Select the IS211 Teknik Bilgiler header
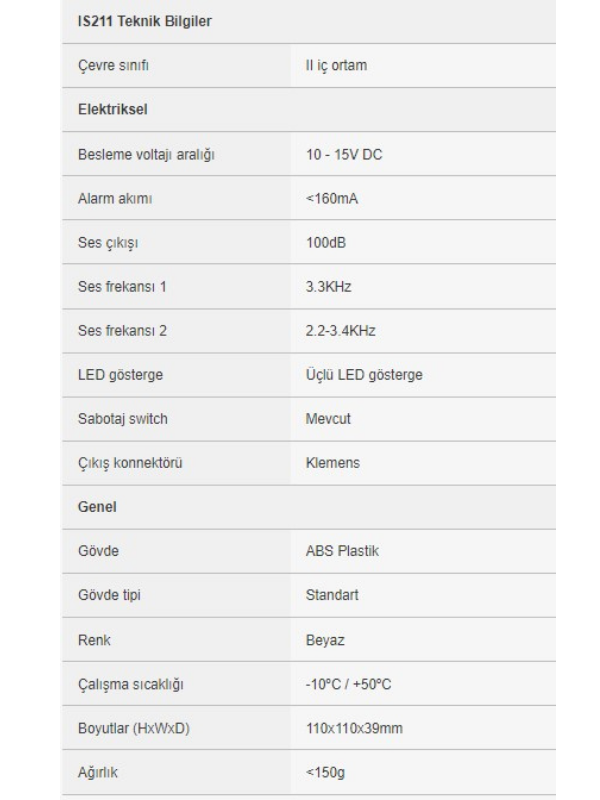Screen dimensions: 600x800 [x=144, y=21]
